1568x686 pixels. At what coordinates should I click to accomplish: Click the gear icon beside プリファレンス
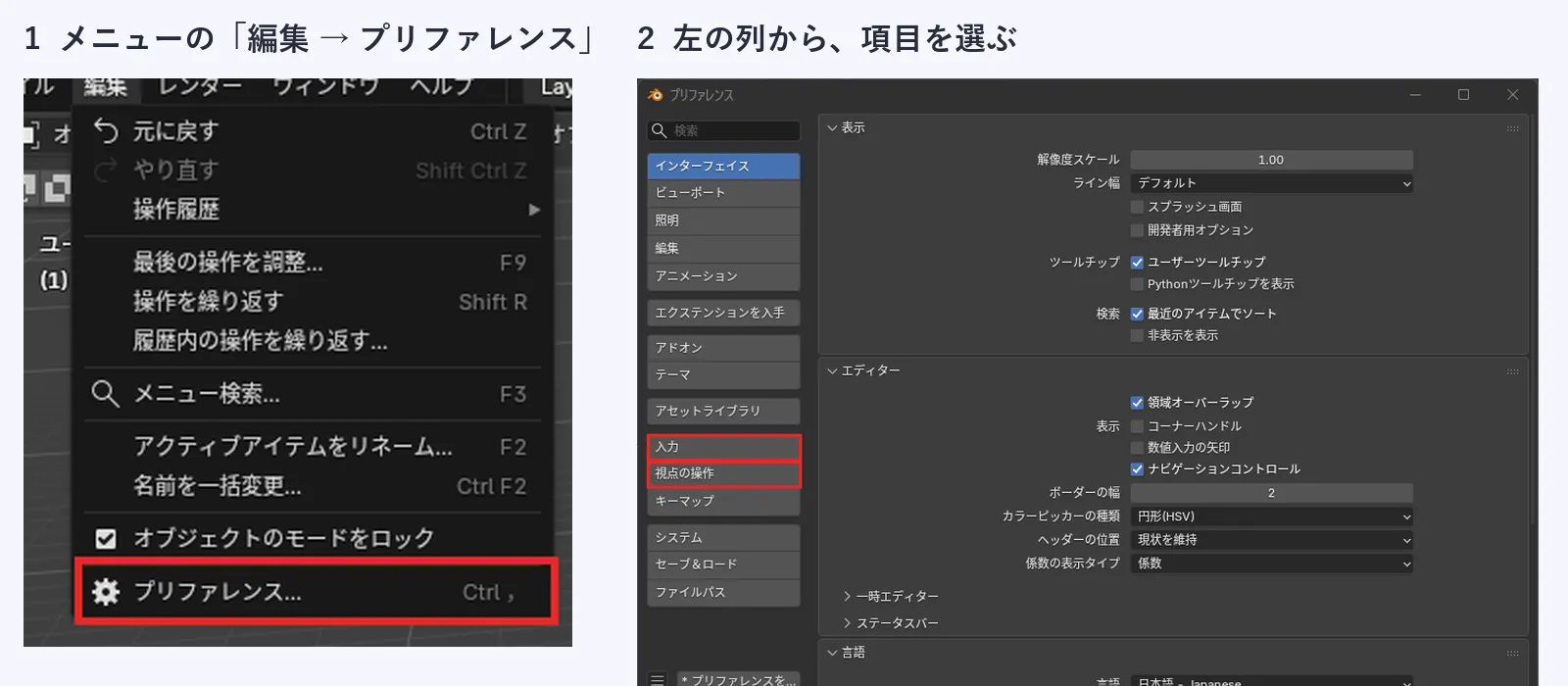106,592
